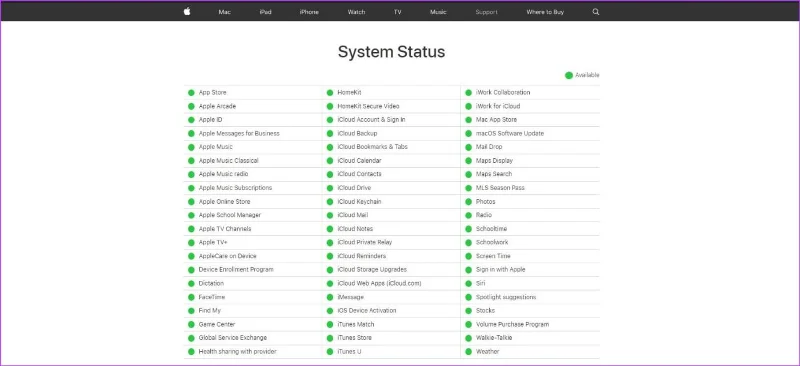Screen dimensions: 800x366
Task: Select the AppleCare on Device entry
Action: [228, 256]
